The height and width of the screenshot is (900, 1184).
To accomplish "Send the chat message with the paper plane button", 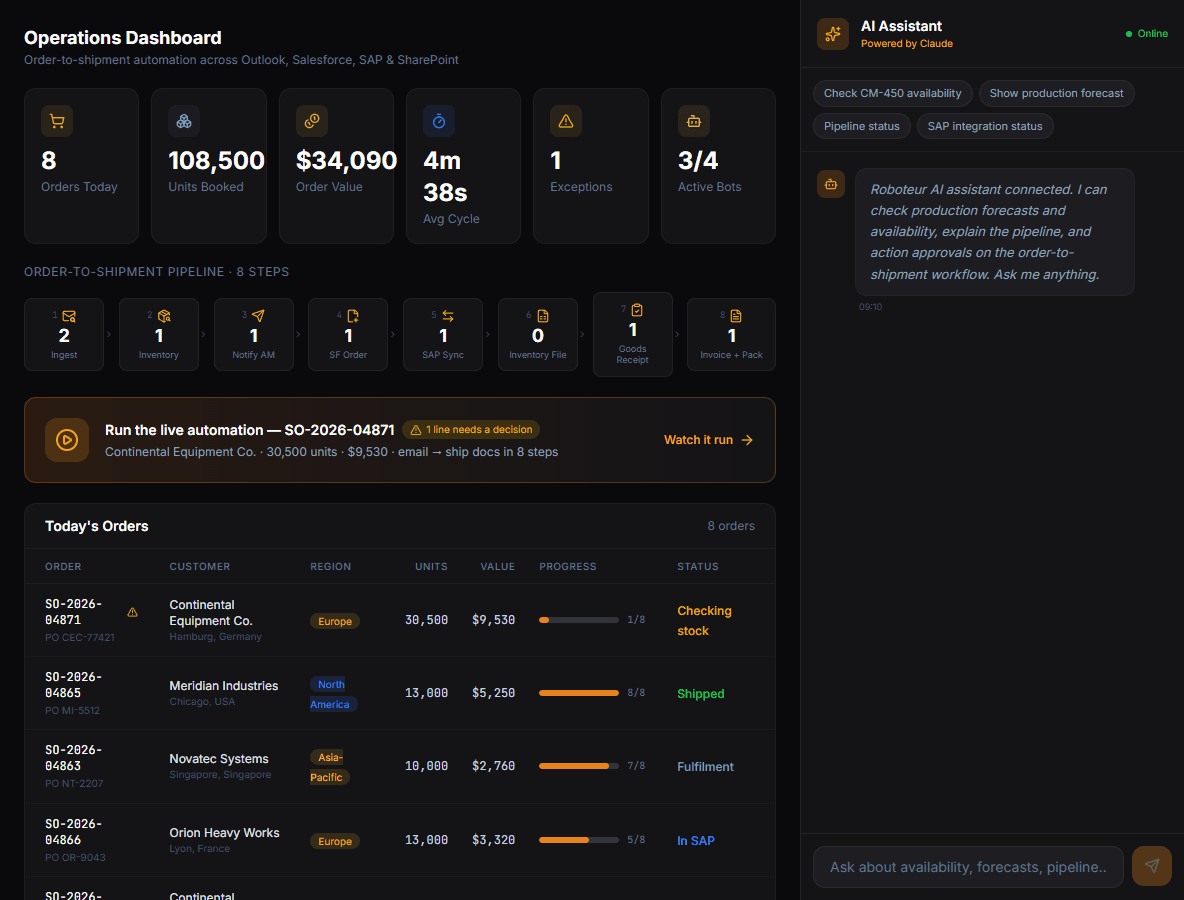I will tap(1152, 866).
